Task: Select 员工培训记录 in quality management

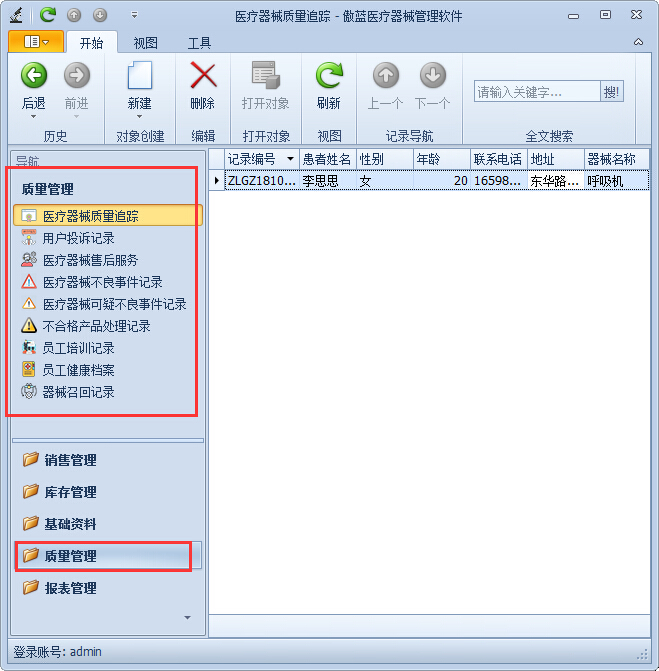Action: [78, 348]
